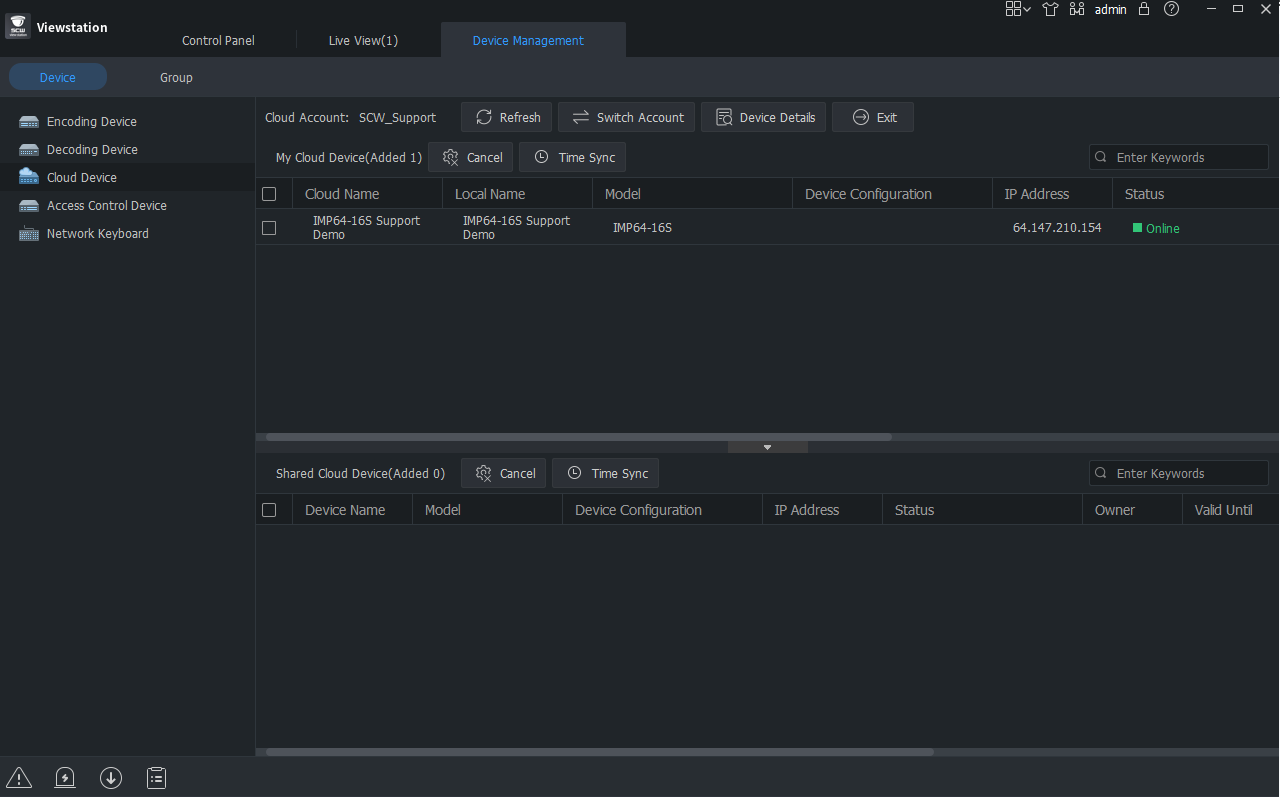Click Cancel next to Shared Cloud Device
1280x797 pixels.
click(504, 473)
